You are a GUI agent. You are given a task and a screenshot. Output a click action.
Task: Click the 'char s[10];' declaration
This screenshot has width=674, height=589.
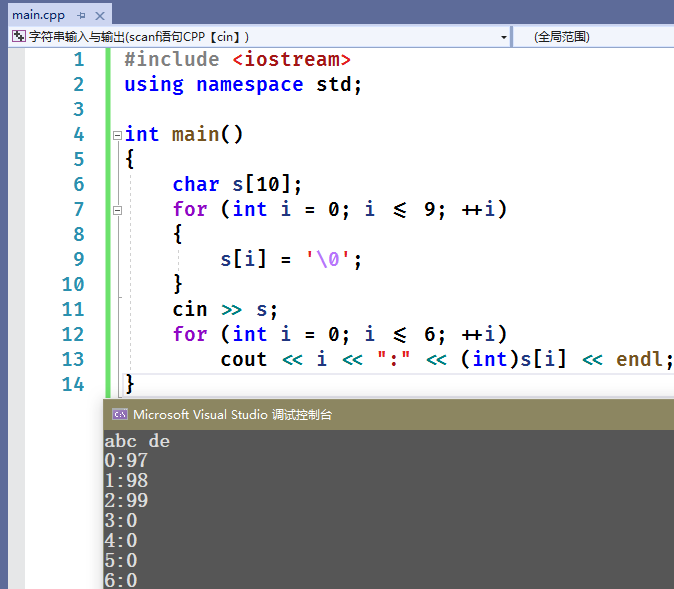pyautogui.click(x=237, y=184)
